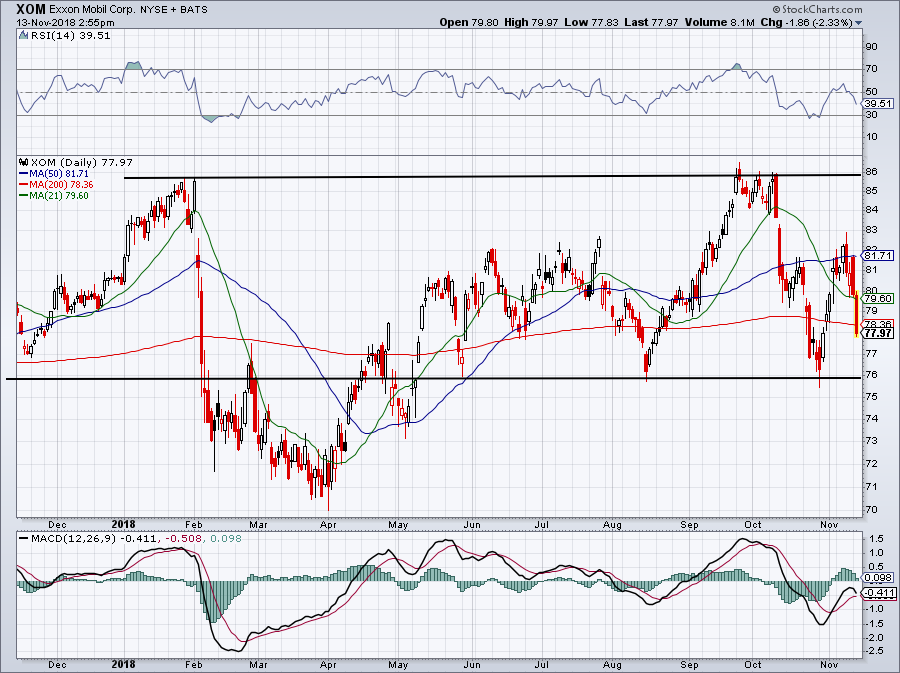The width and height of the screenshot is (900, 673).
Task: Click the boxed 81.71 price axis tag
Action: click(878, 255)
